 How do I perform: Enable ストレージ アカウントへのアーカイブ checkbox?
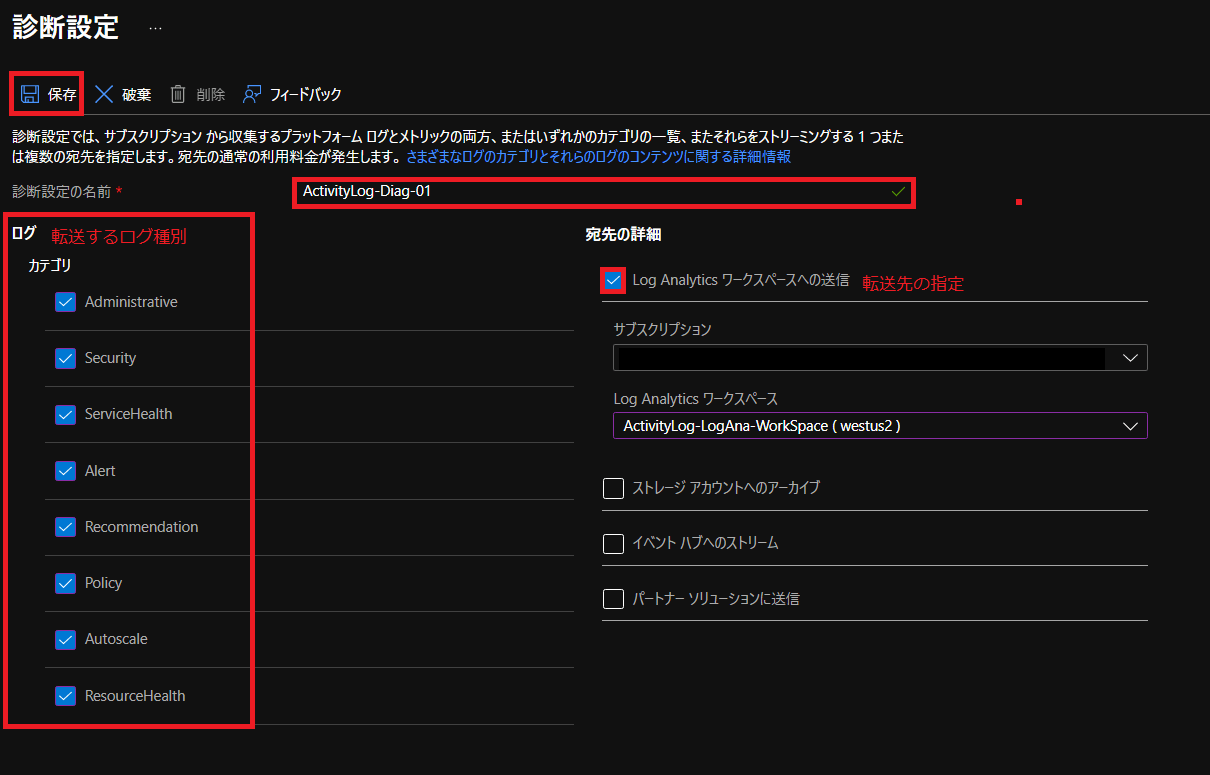[613, 488]
